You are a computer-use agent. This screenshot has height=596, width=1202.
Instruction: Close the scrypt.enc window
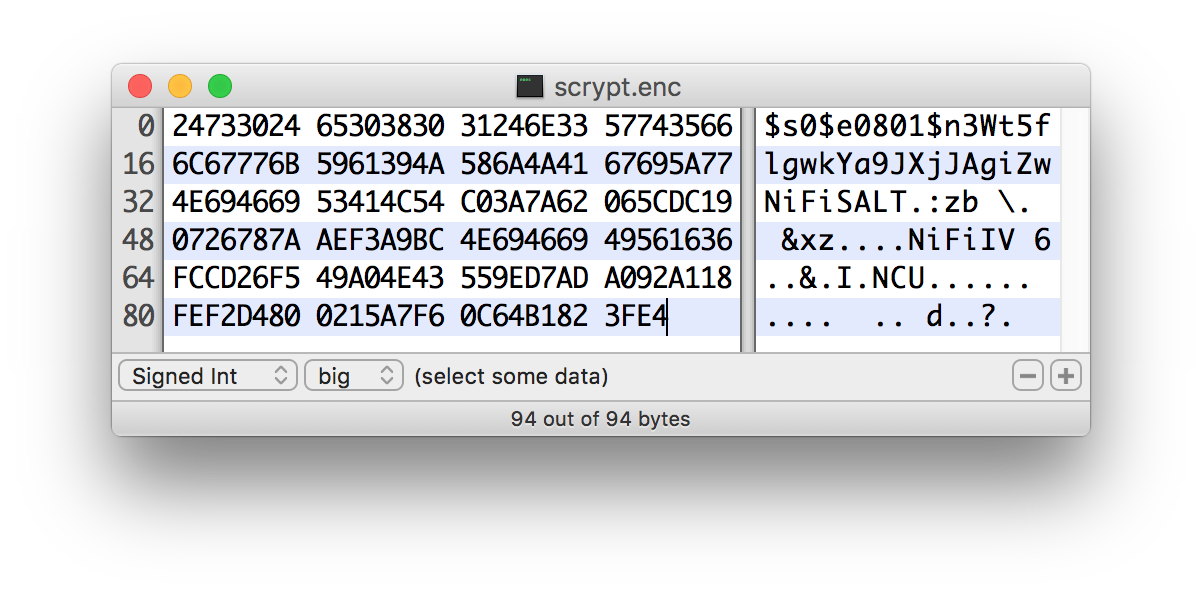[x=140, y=87]
